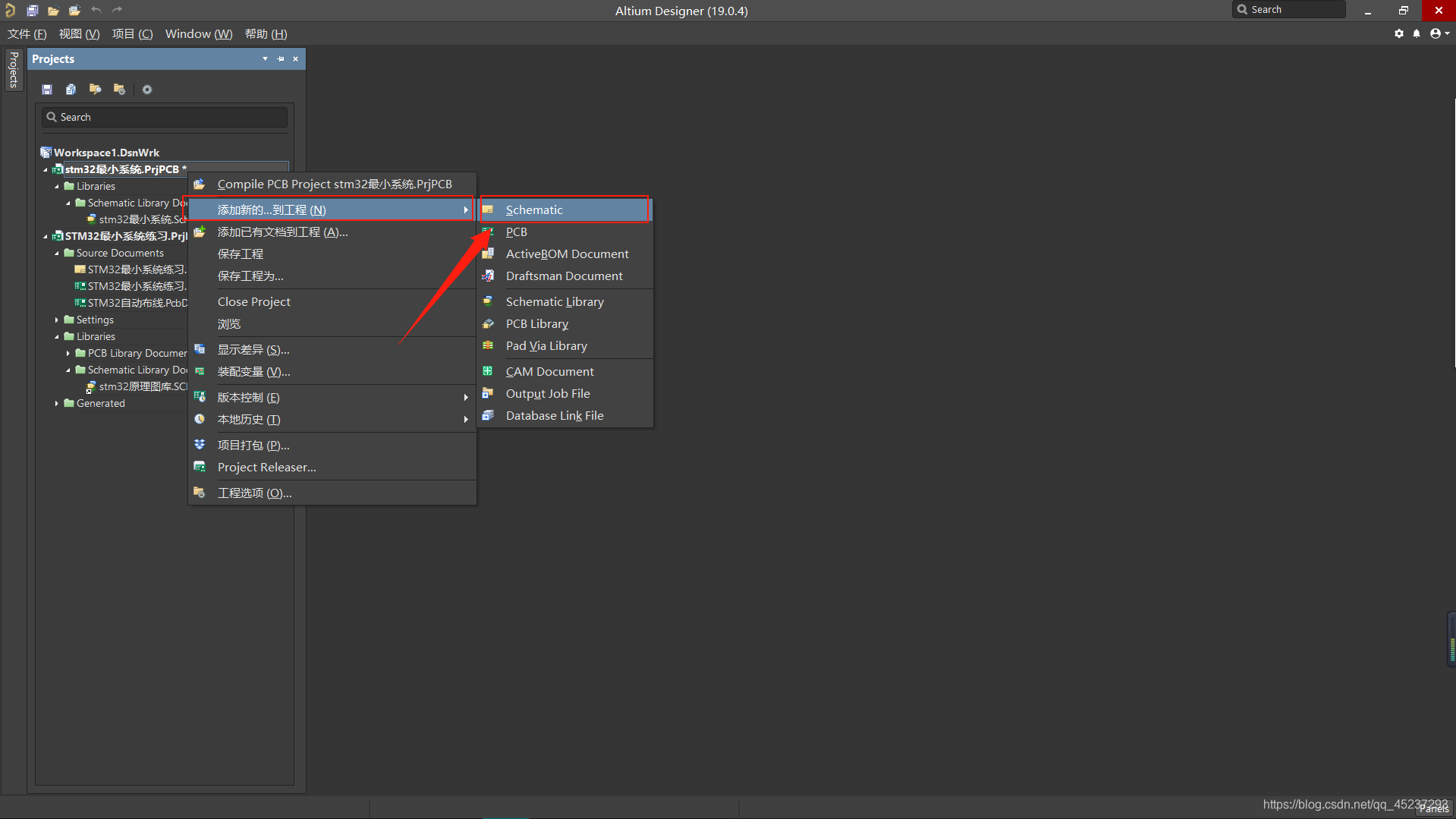
Task: Open the Window (W) menu
Action: click(199, 34)
